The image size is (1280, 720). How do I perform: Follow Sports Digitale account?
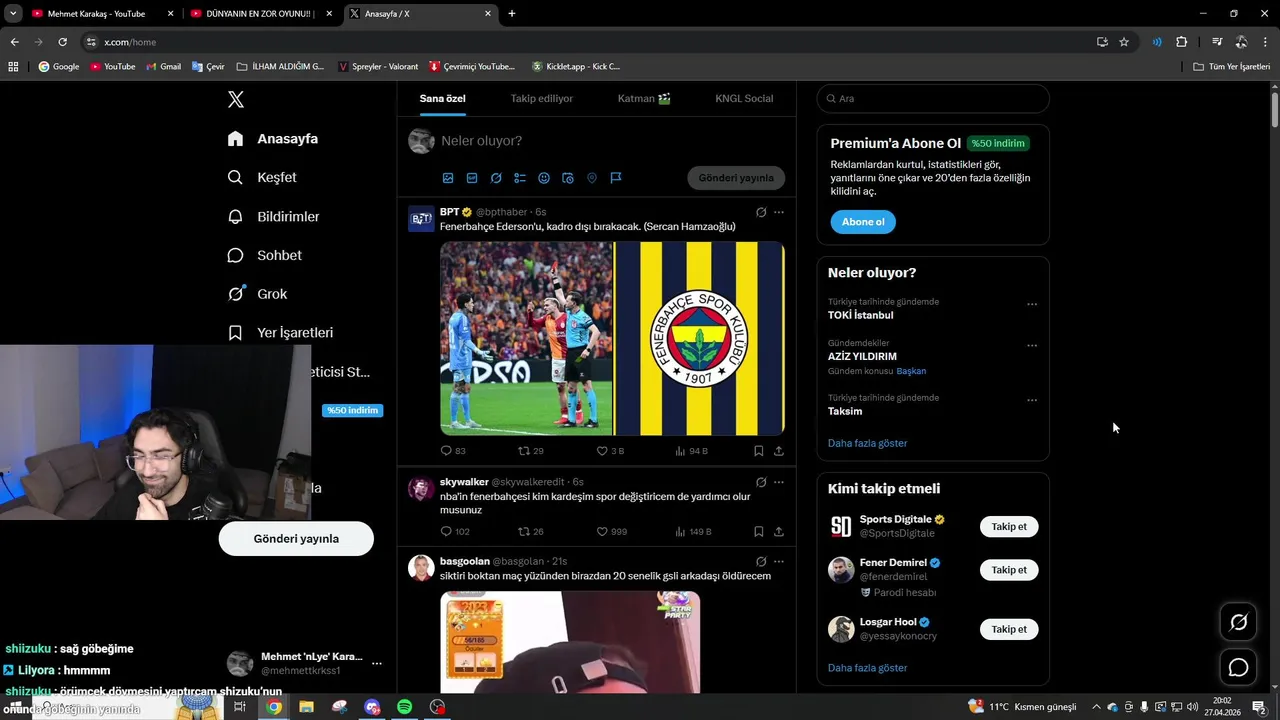(x=1009, y=526)
